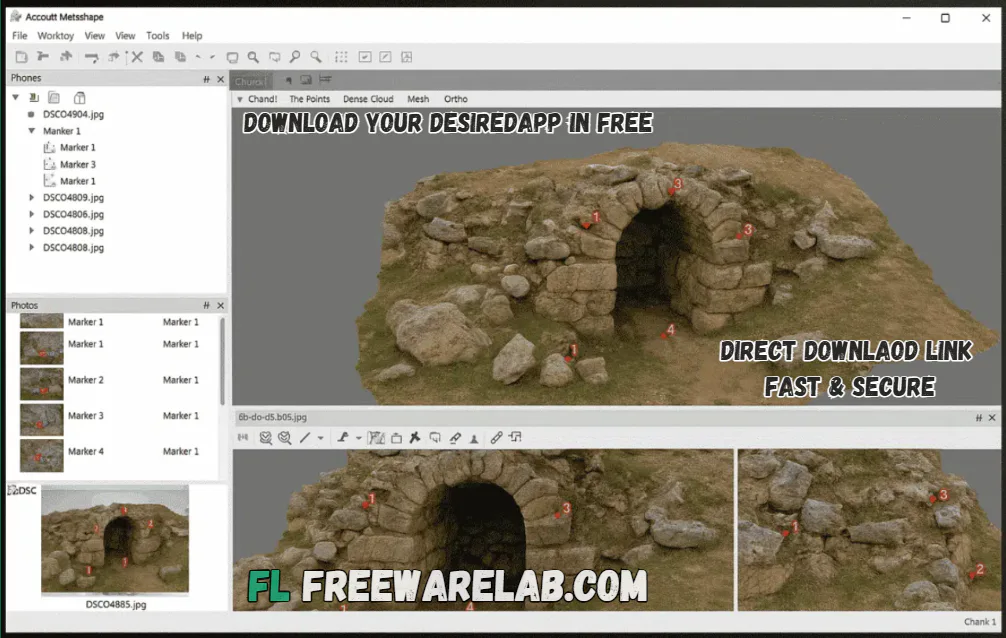Image resolution: width=1006 pixels, height=638 pixels.
Task: Collapse the Marker 1 group in the Phones tree
Action: (x=32, y=130)
